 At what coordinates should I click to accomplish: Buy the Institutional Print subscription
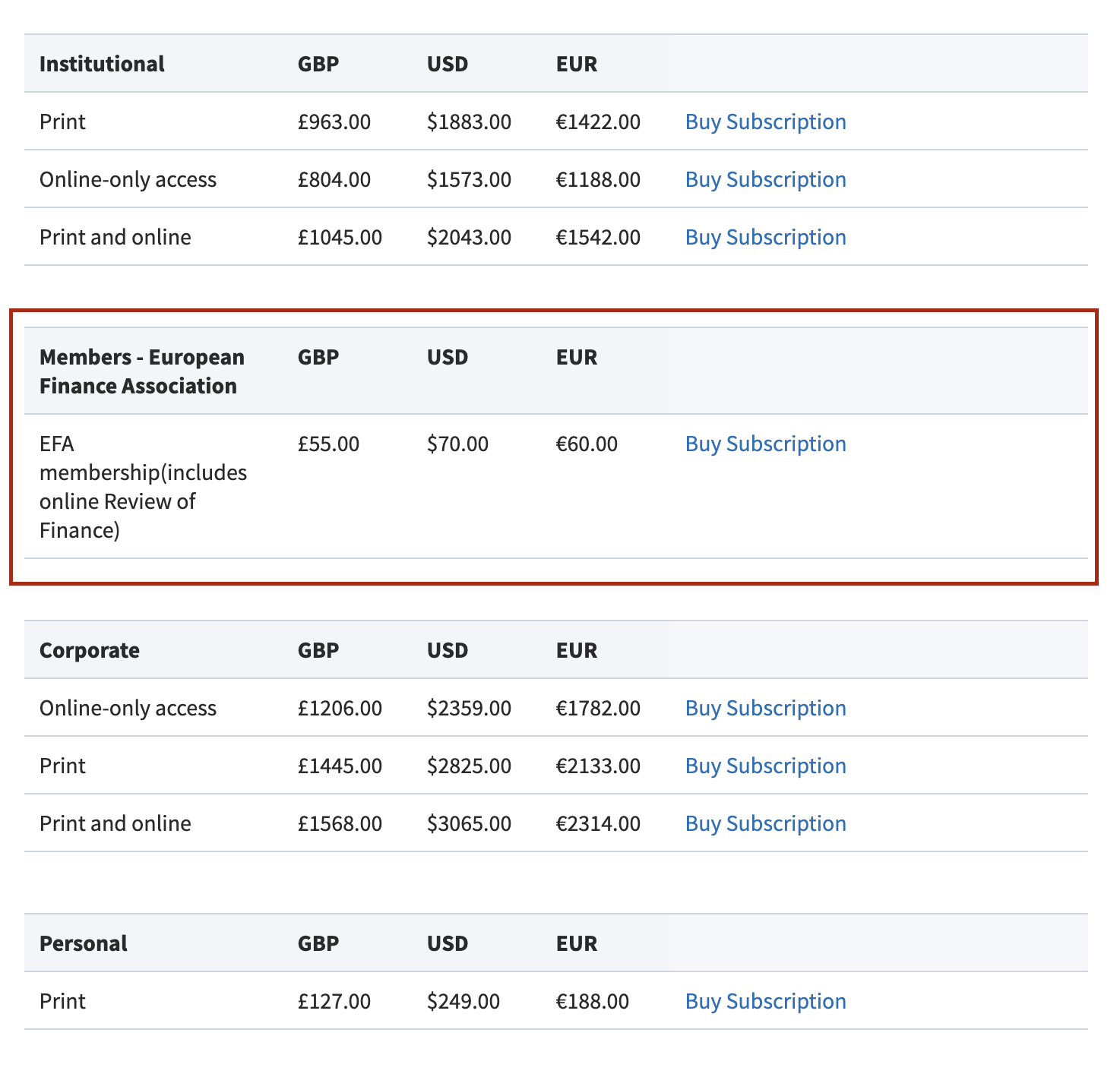coord(765,122)
